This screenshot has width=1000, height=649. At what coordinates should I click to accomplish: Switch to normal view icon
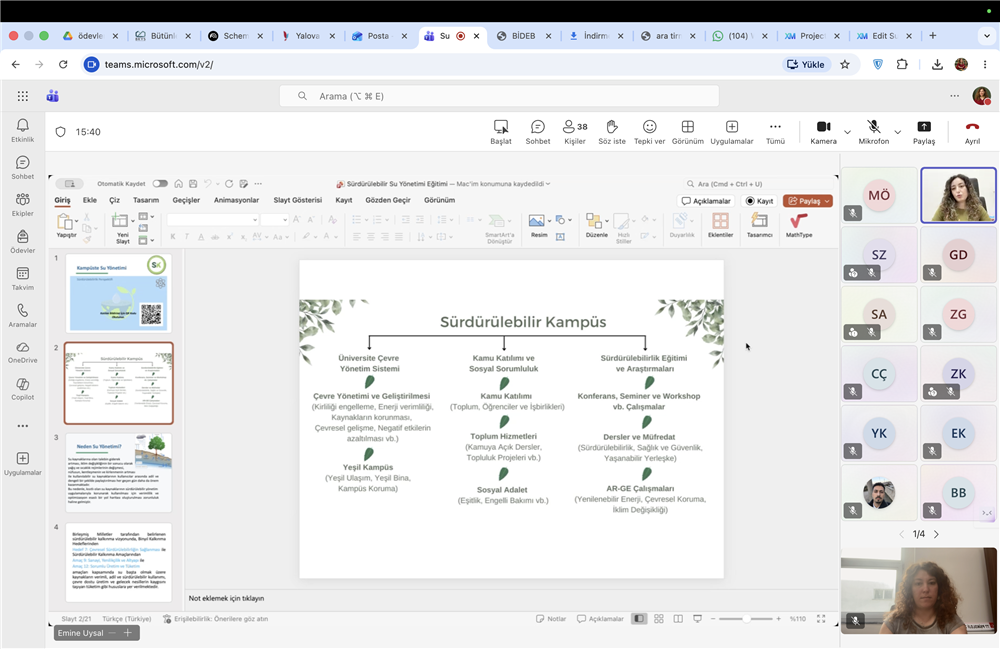[638, 618]
